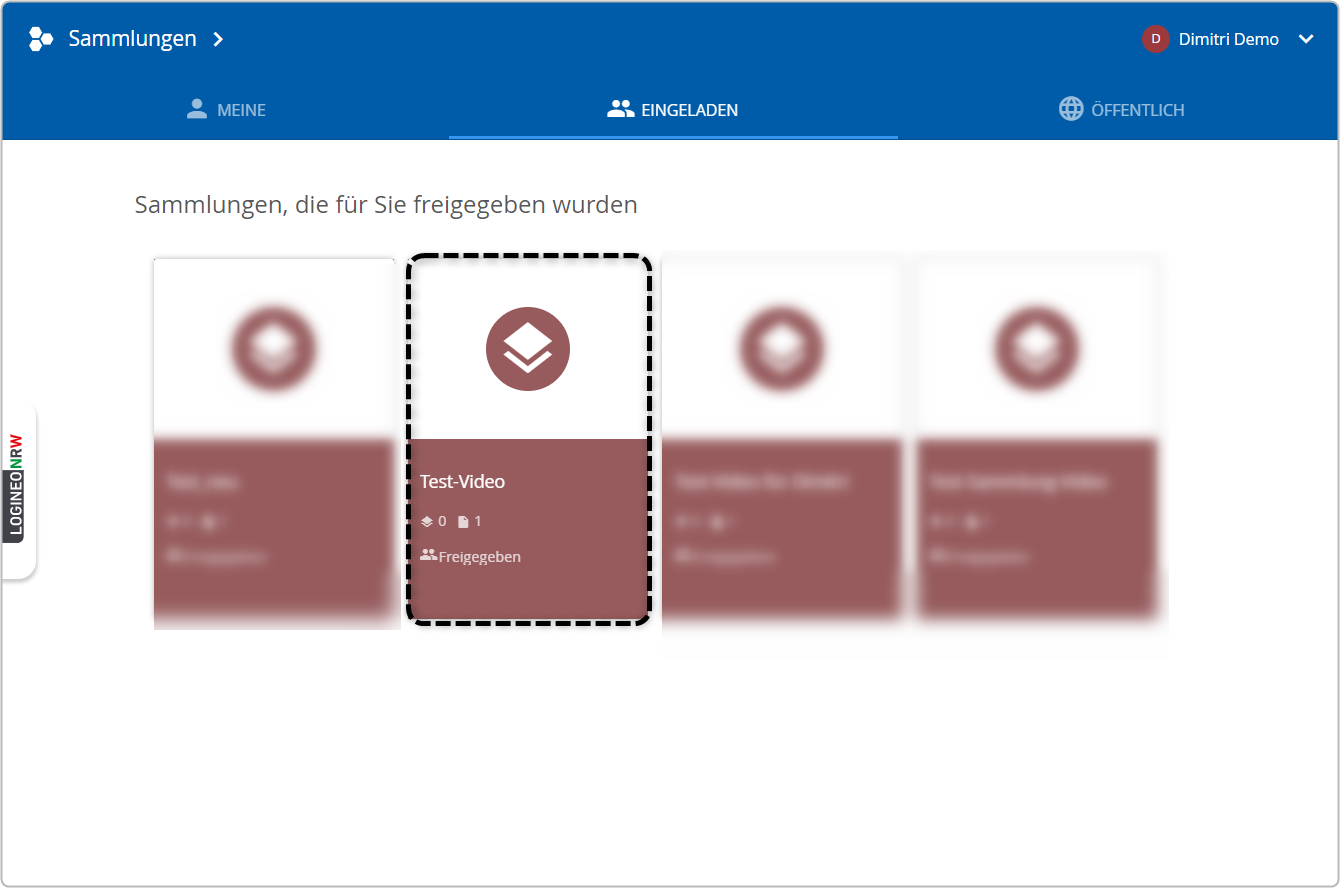This screenshot has width=1340, height=888.
Task: Switch to the MEINE tab
Action: [226, 109]
